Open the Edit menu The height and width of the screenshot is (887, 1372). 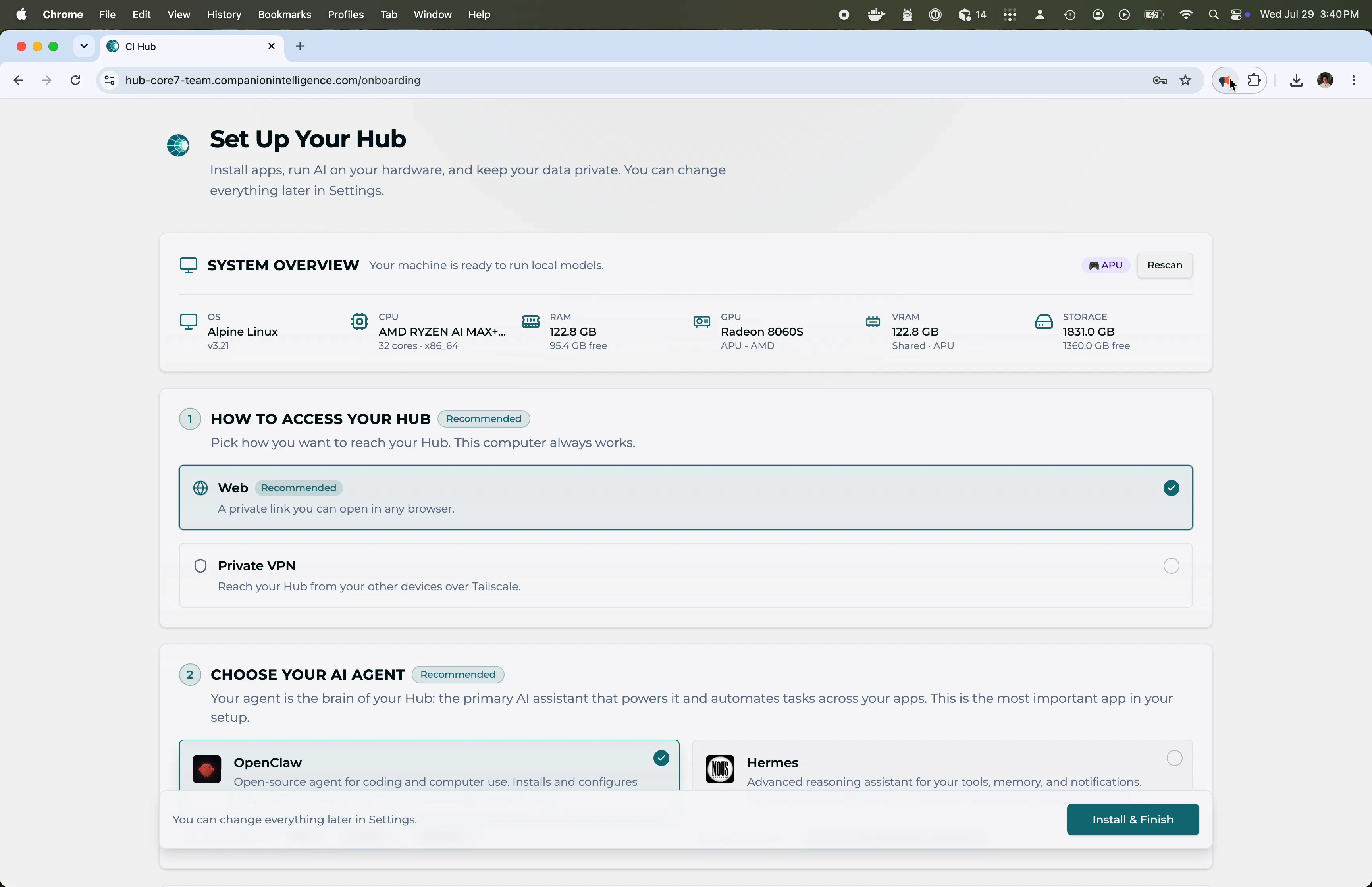[x=142, y=15]
